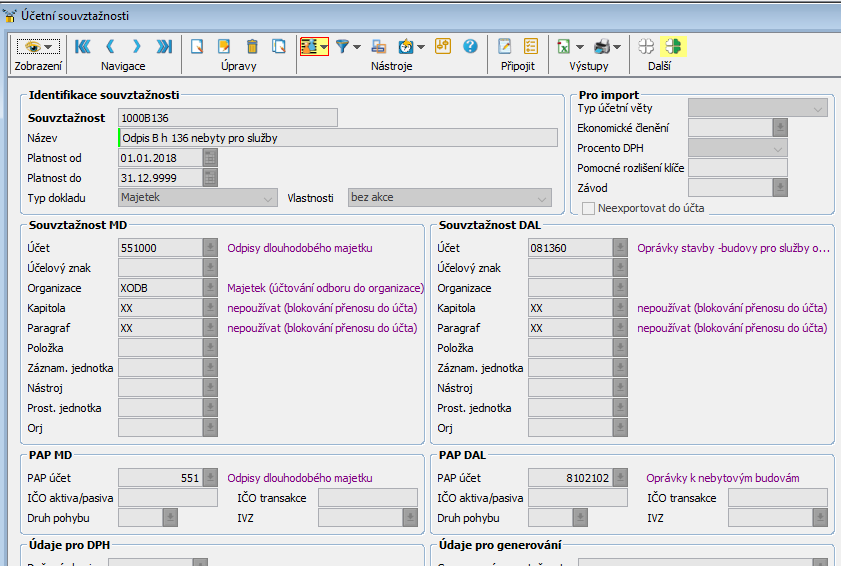
Task: Click the previous record arrow
Action: pyautogui.click(x=110, y=46)
